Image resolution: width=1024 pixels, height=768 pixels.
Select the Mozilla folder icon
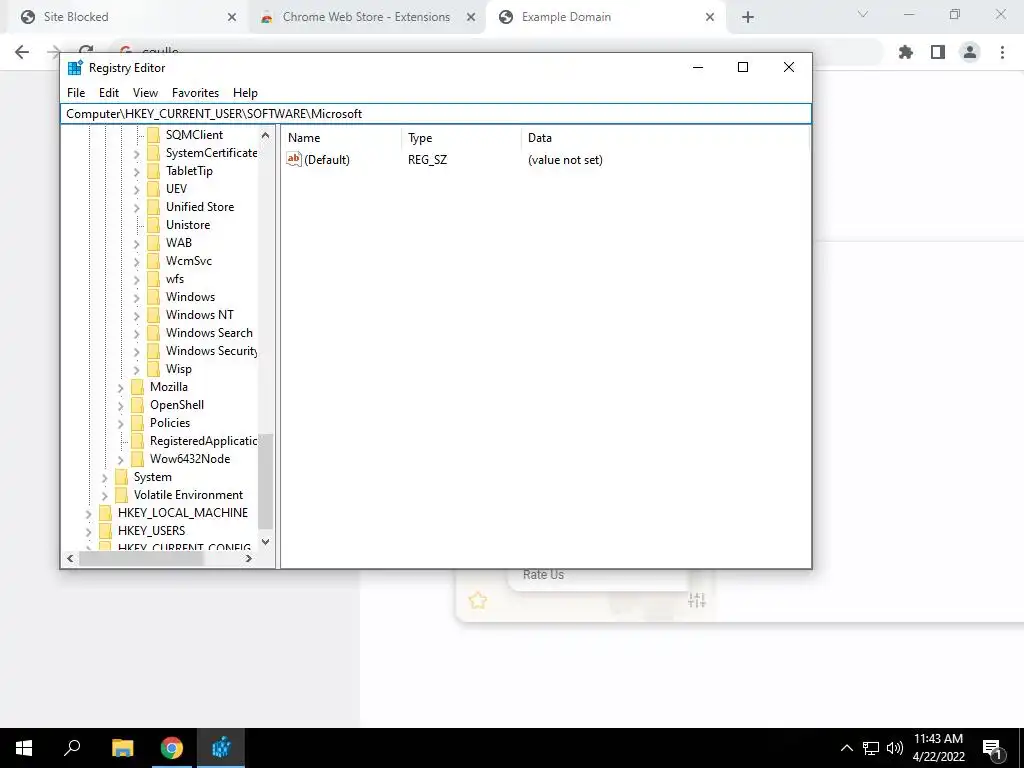click(137, 387)
